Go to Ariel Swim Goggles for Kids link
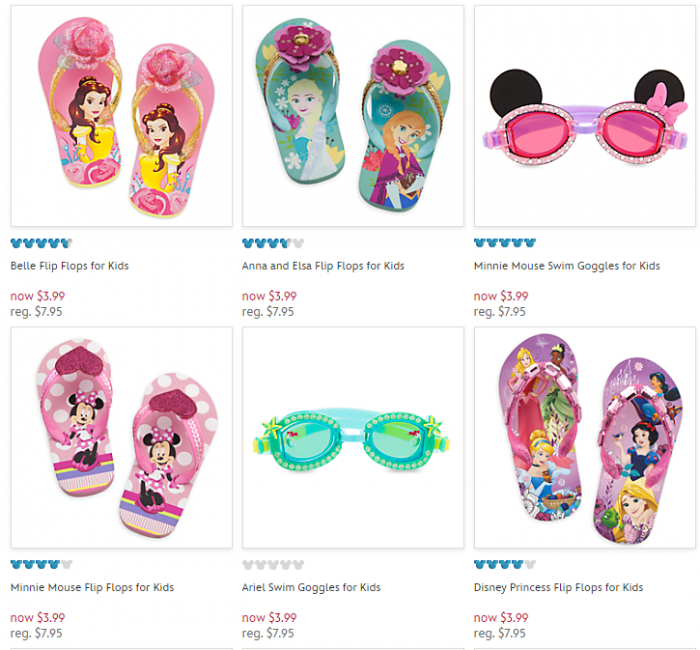This screenshot has height=650, width=700. (x=311, y=587)
